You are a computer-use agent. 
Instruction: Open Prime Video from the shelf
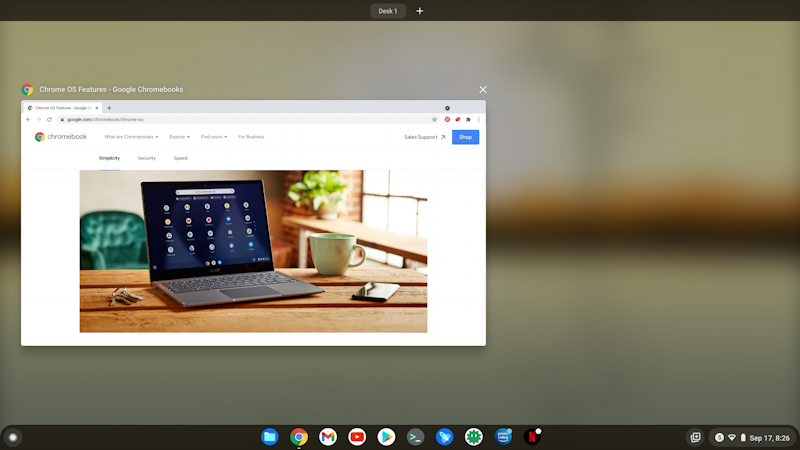503,437
